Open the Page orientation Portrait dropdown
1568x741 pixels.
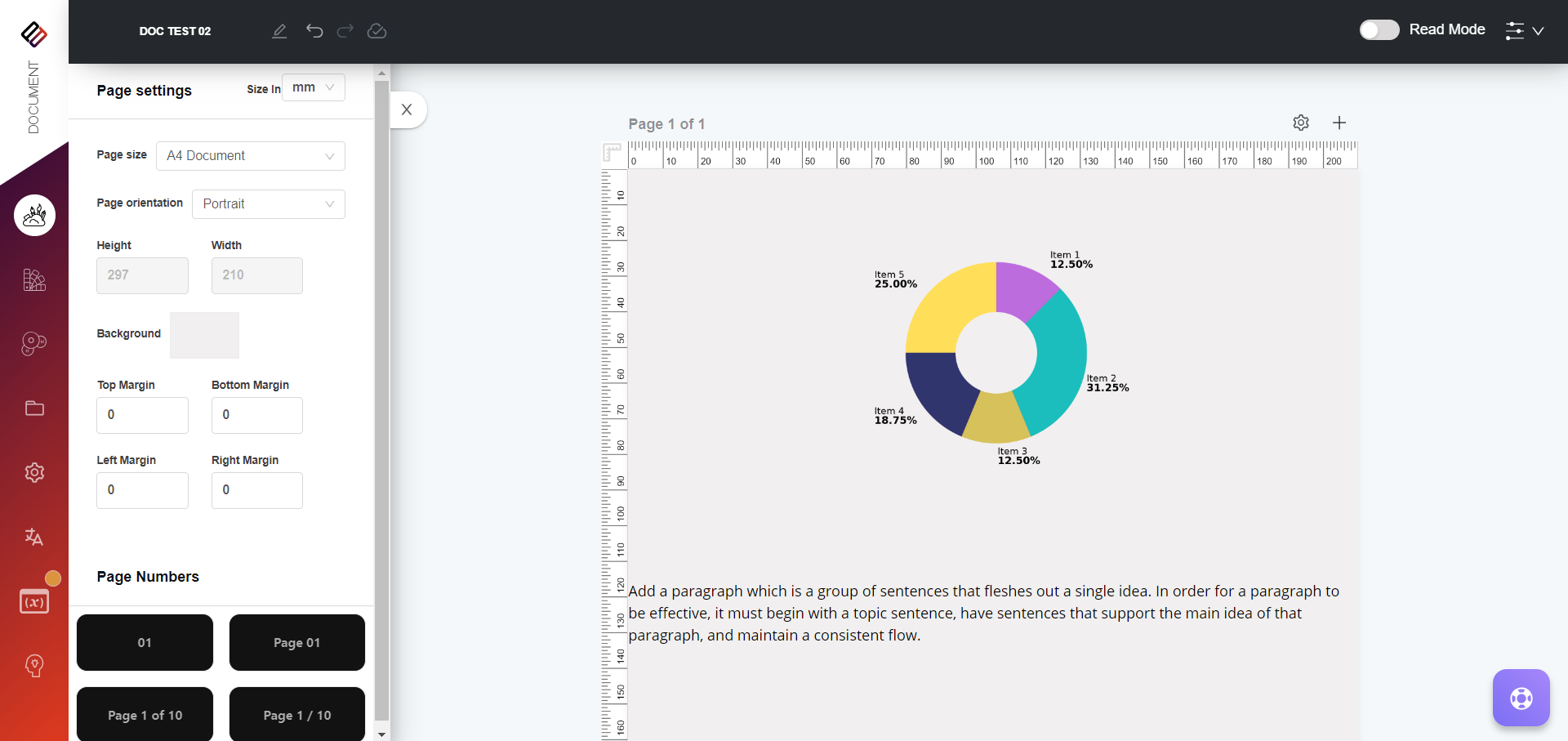[268, 204]
